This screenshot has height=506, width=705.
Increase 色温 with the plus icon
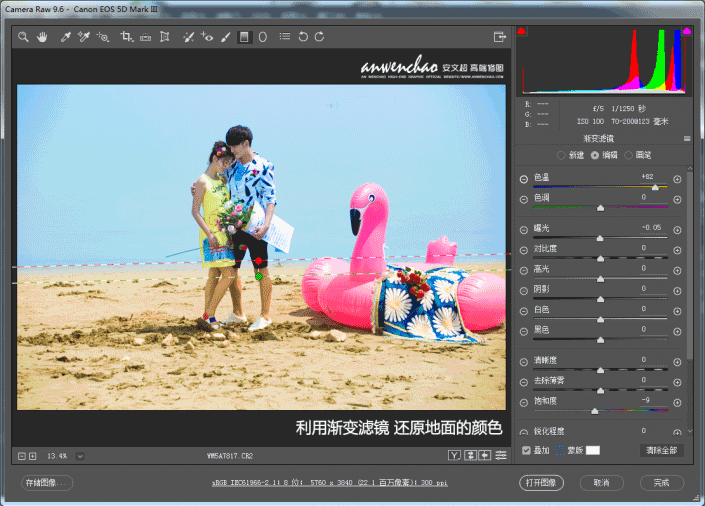(x=677, y=179)
